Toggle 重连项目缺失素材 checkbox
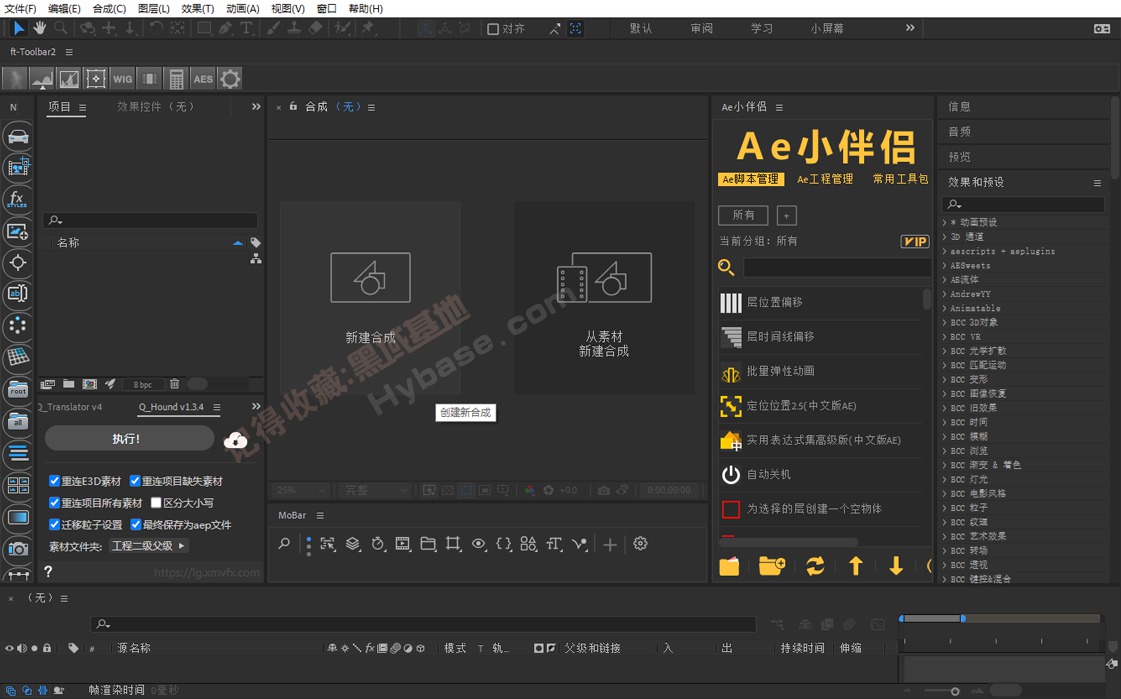Screen dimensions: 1121x699 tap(135, 481)
